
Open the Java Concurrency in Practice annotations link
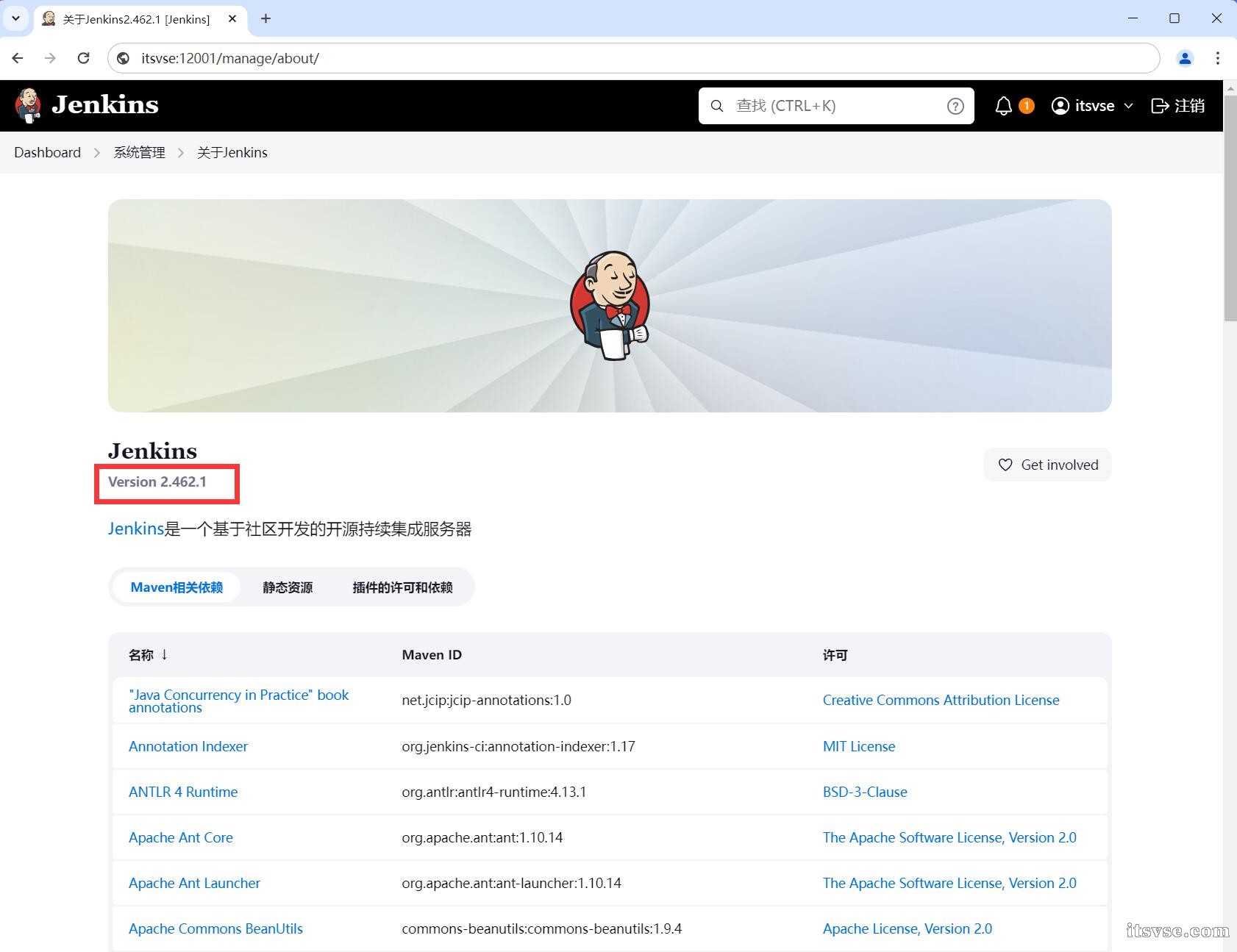(238, 701)
